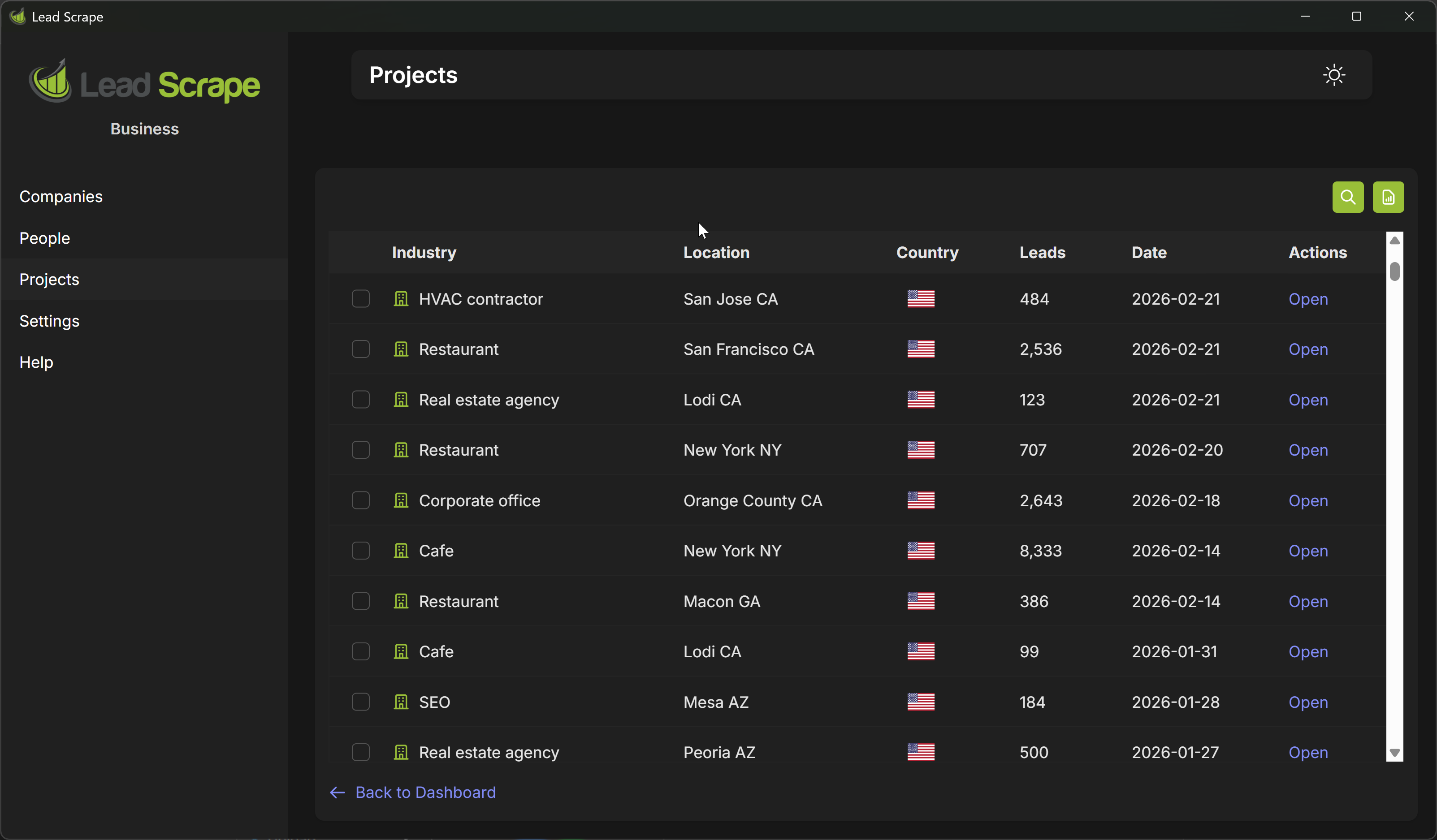1437x840 pixels.
Task: Open the Companies sidebar menu
Action: 61,197
